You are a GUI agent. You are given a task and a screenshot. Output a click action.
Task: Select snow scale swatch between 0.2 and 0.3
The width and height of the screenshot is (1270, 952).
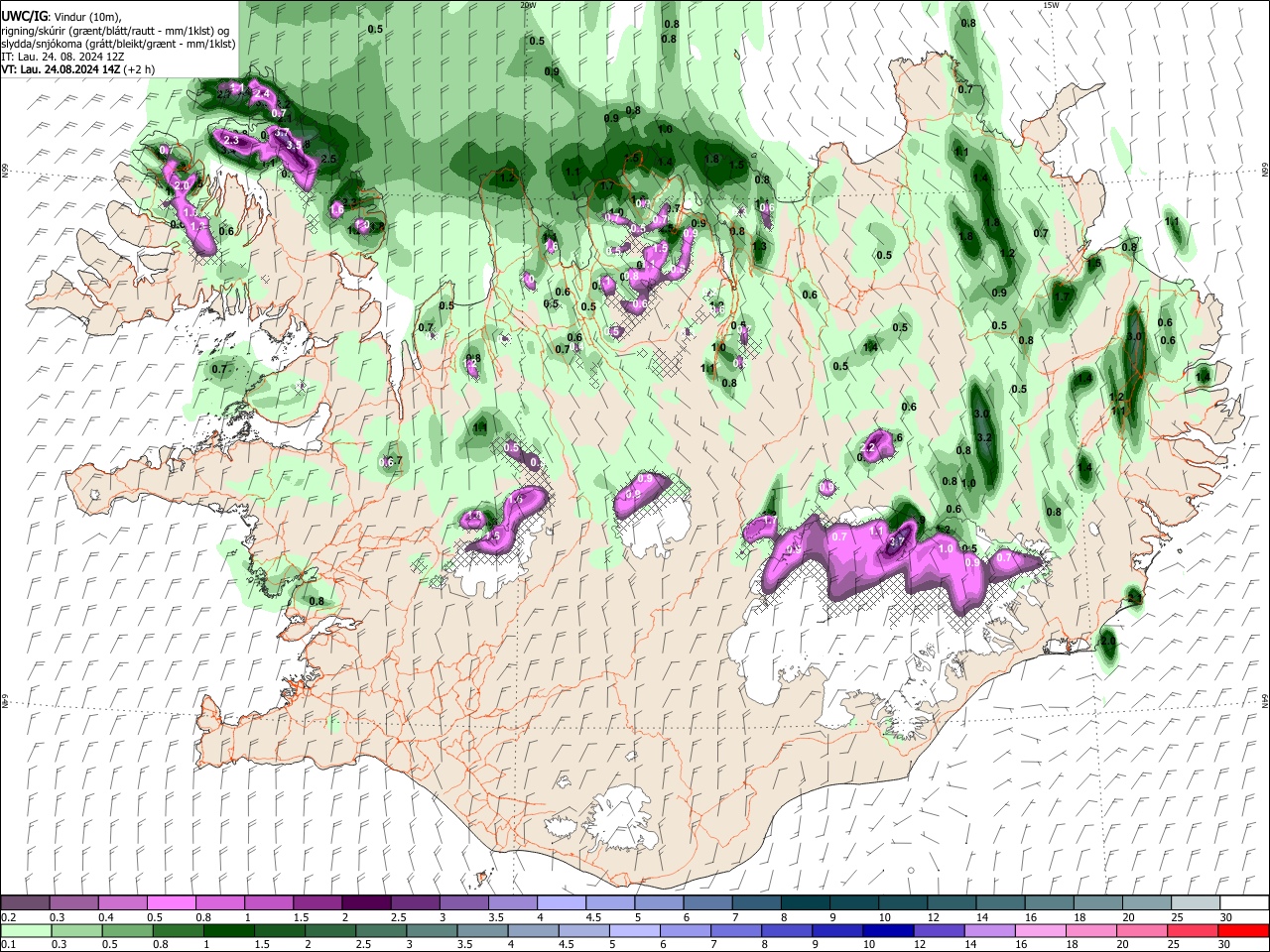(25, 903)
